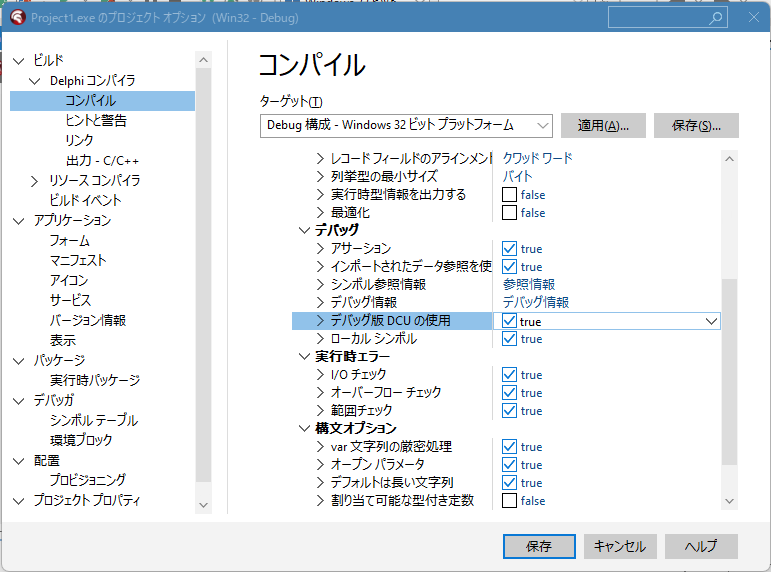
Task: Select ヒントと警告 in the tree
Action: pos(96,121)
